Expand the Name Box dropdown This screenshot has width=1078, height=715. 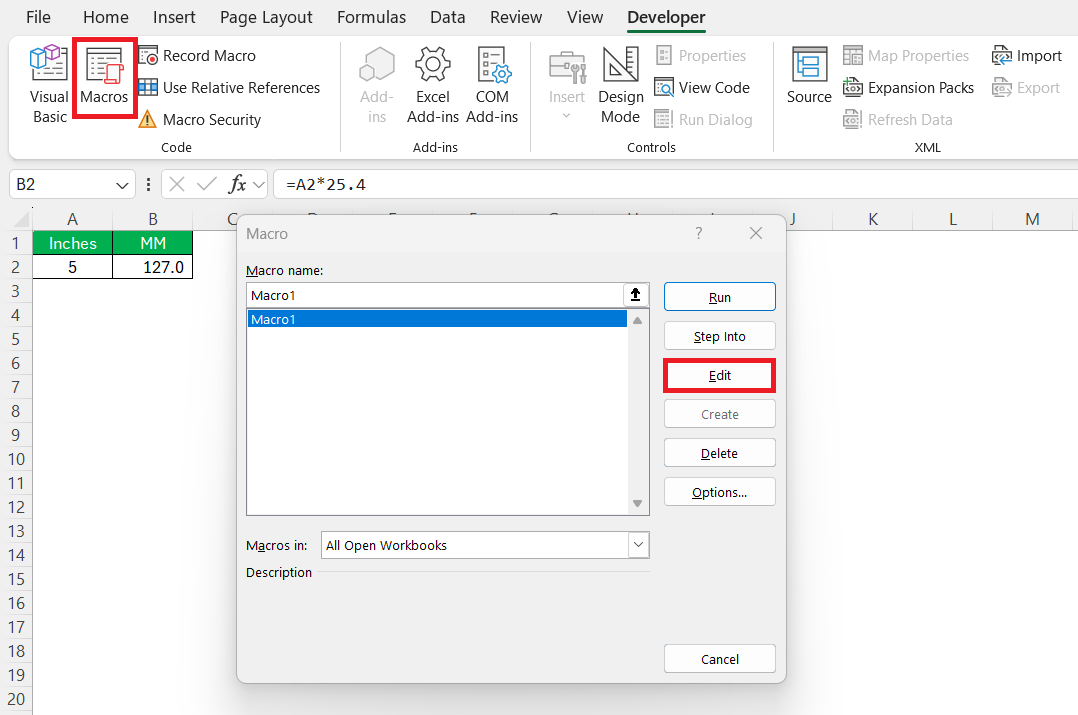pos(122,185)
